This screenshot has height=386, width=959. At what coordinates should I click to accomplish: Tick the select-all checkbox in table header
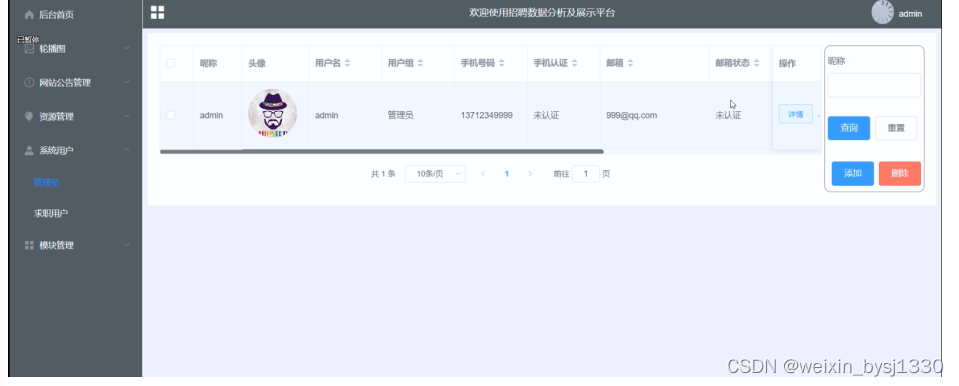(x=171, y=63)
